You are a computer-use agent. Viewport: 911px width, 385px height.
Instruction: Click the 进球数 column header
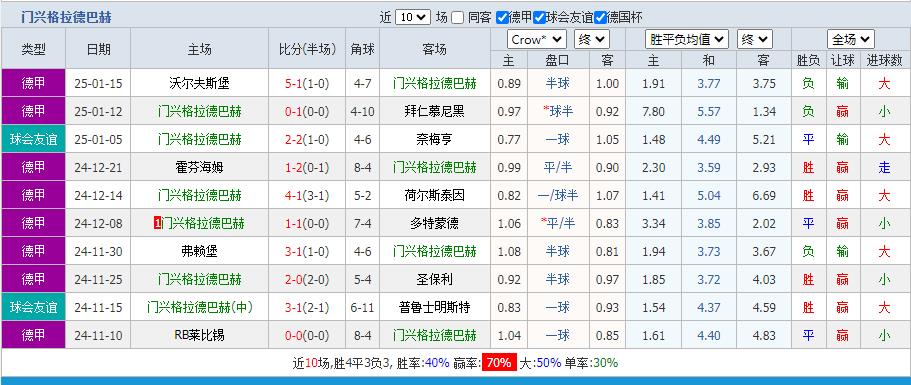[x=884, y=60]
